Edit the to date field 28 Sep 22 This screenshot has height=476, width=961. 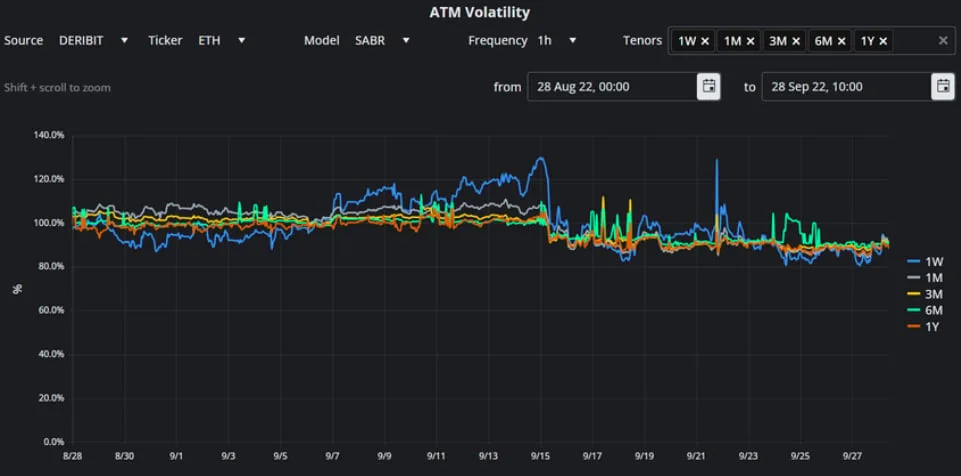point(846,86)
